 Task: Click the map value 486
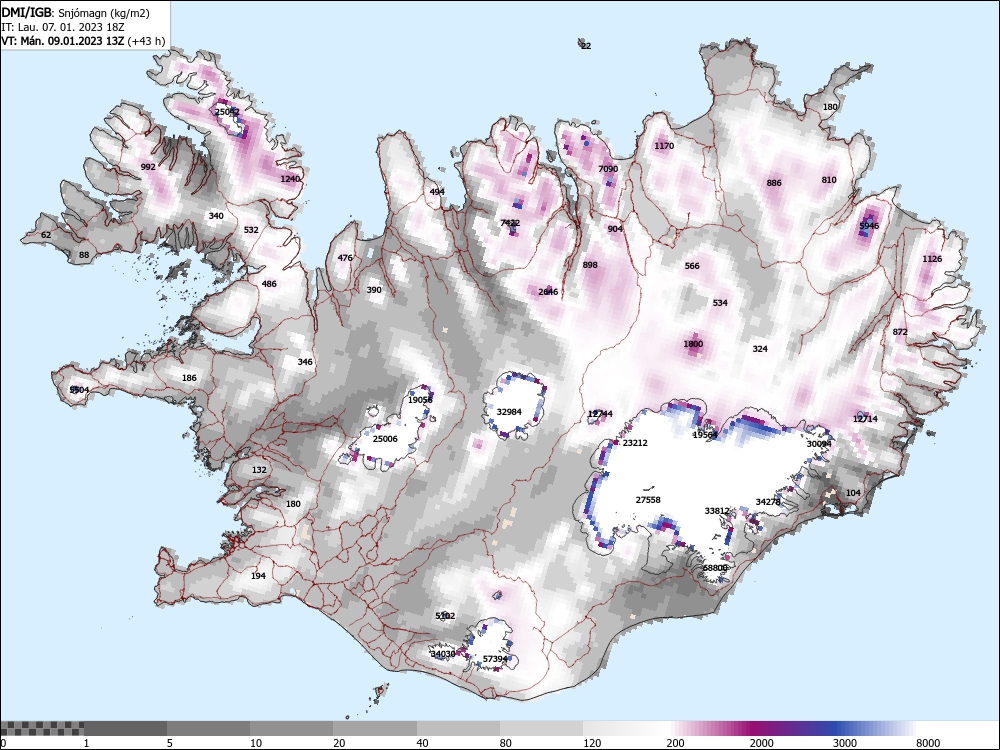click(x=269, y=284)
